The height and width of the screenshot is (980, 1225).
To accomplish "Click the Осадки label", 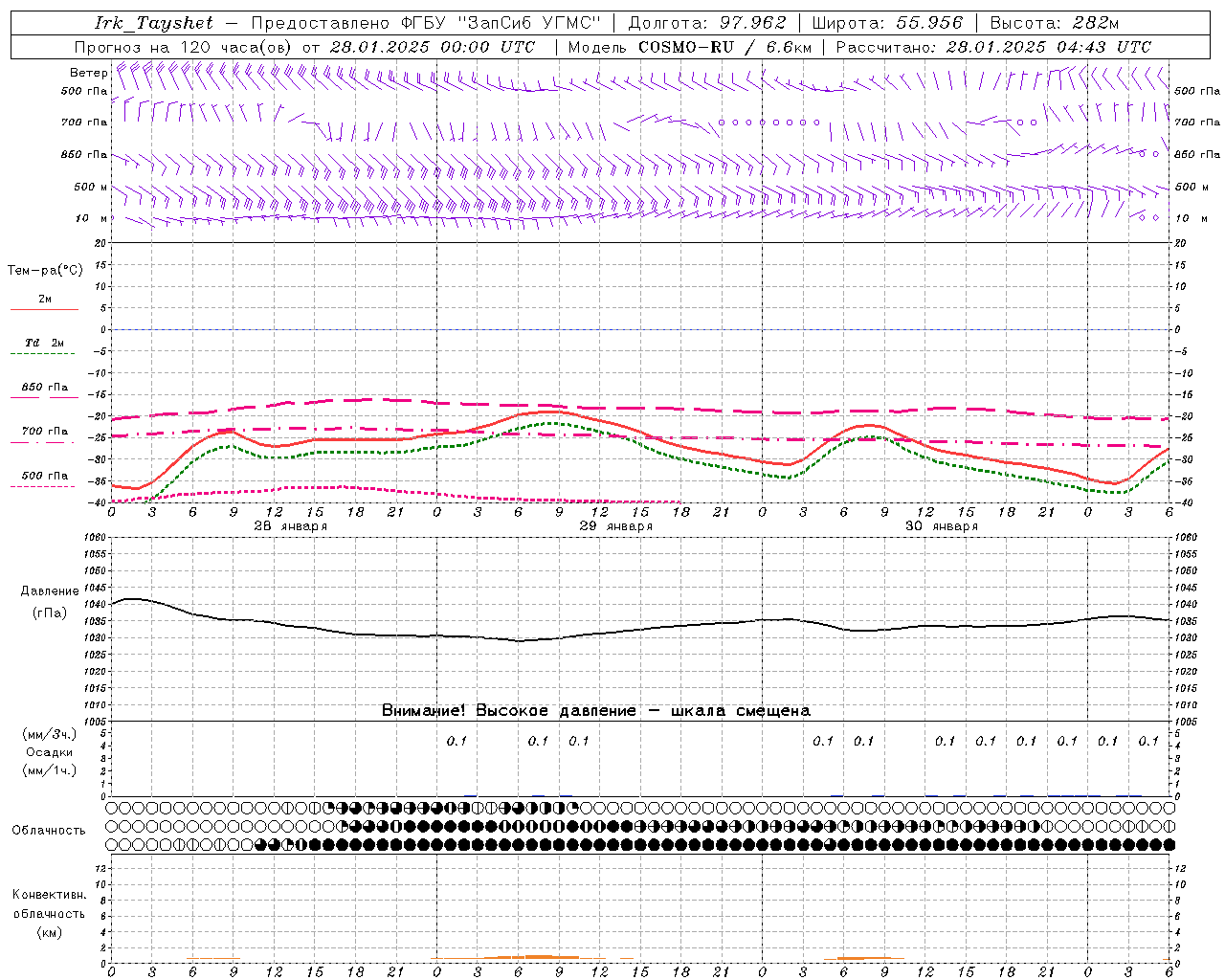I will [x=49, y=752].
